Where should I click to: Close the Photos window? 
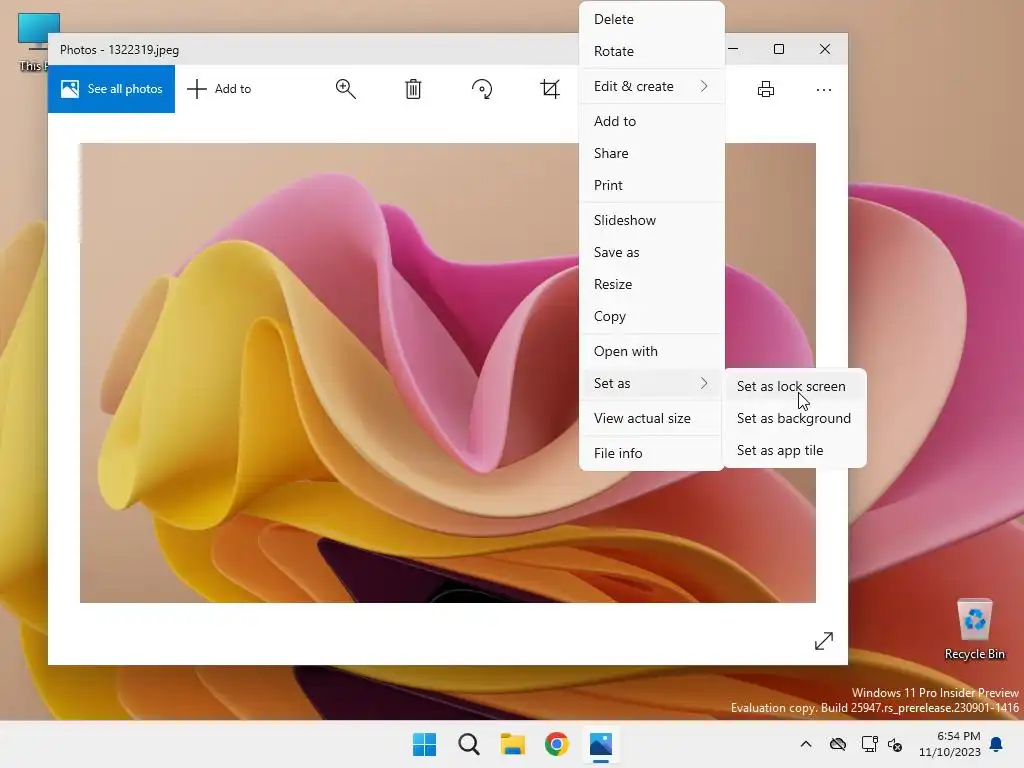825,49
